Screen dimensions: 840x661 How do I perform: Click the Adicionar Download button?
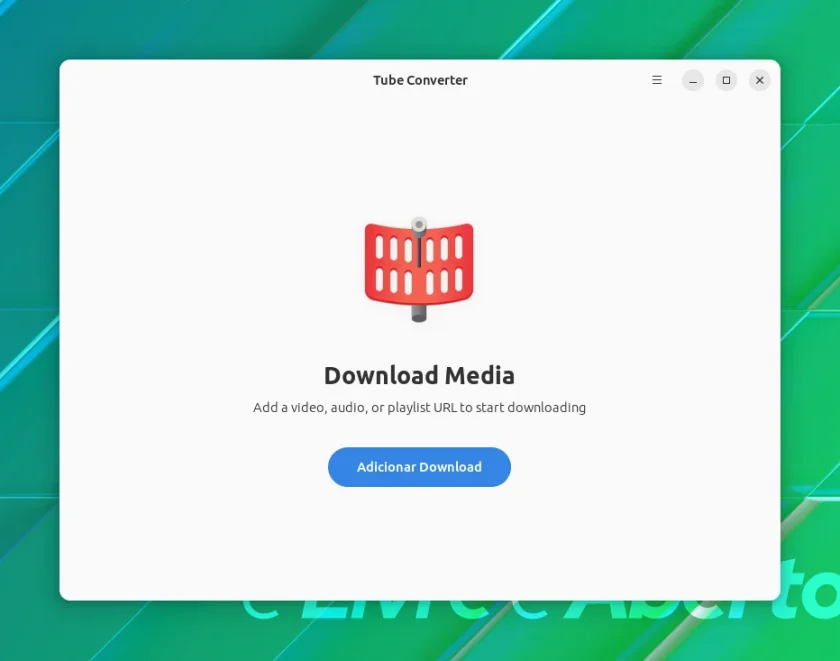click(419, 467)
